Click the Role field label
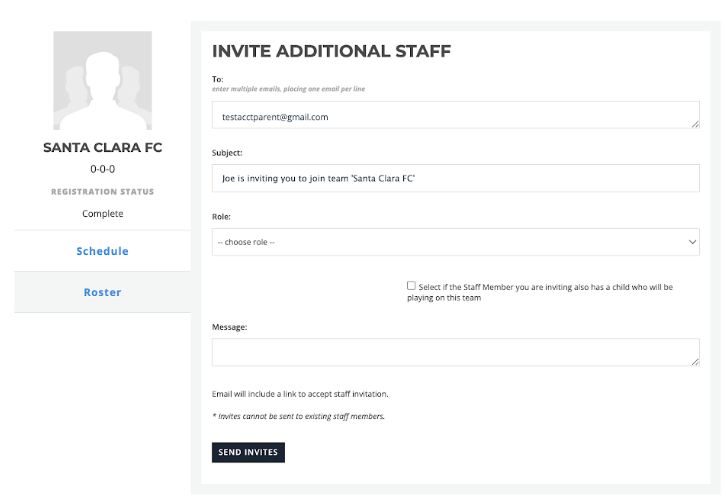Viewport: 726px width, 500px height. 221,217
